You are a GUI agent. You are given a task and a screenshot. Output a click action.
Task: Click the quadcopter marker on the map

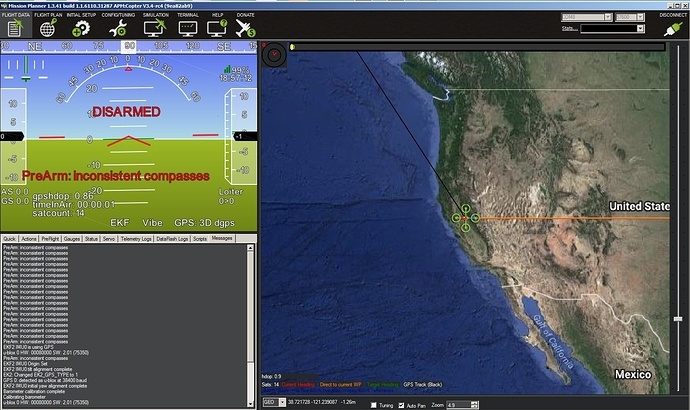pos(466,218)
